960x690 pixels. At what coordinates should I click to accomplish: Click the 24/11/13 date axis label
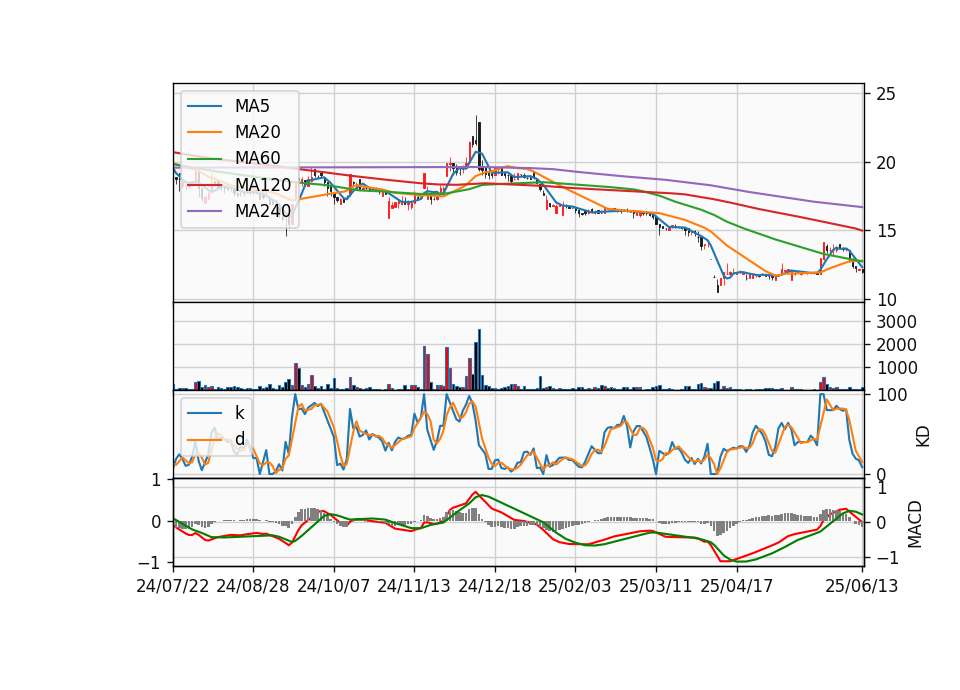click(414, 586)
